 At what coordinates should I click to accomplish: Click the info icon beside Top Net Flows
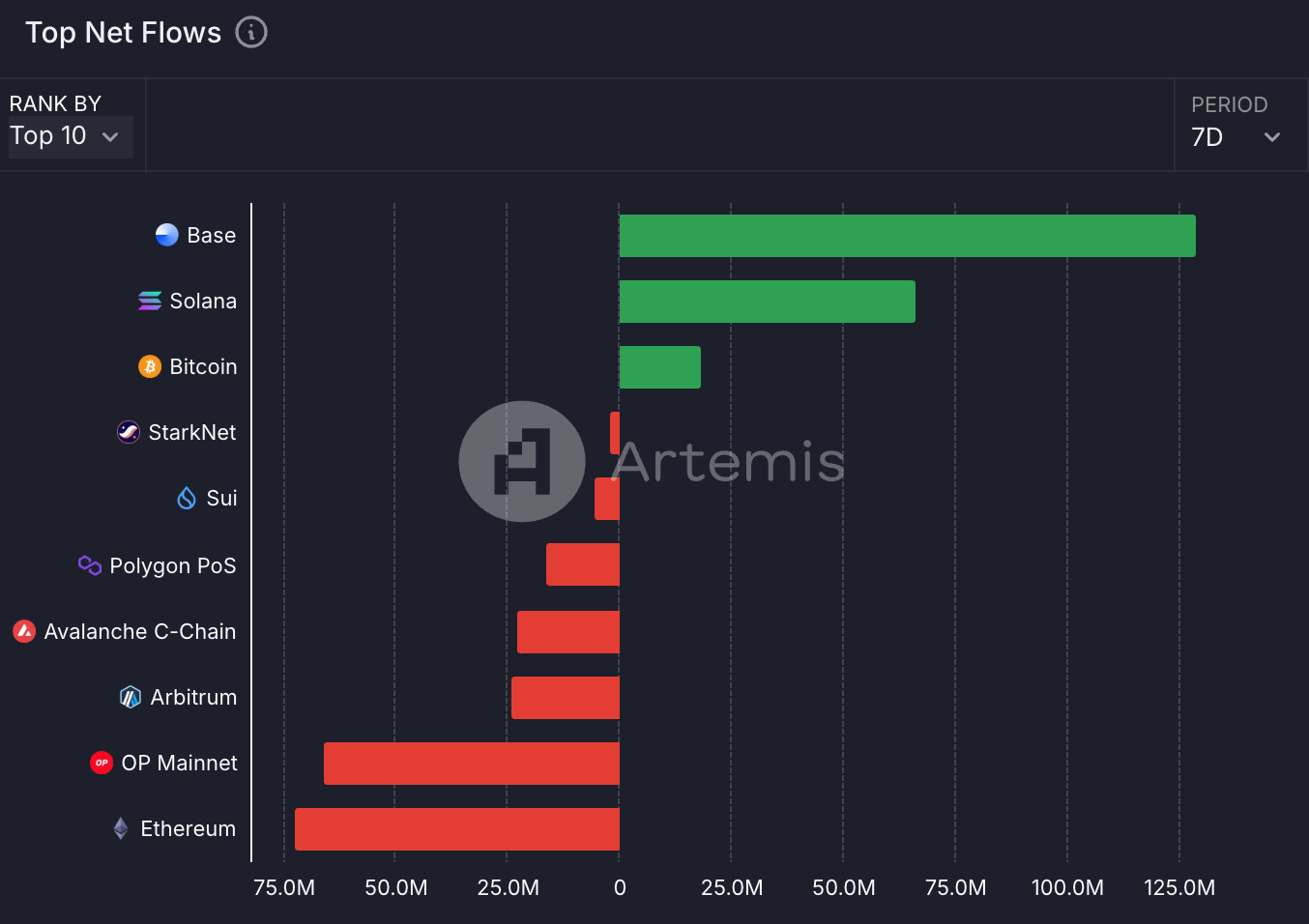[251, 32]
